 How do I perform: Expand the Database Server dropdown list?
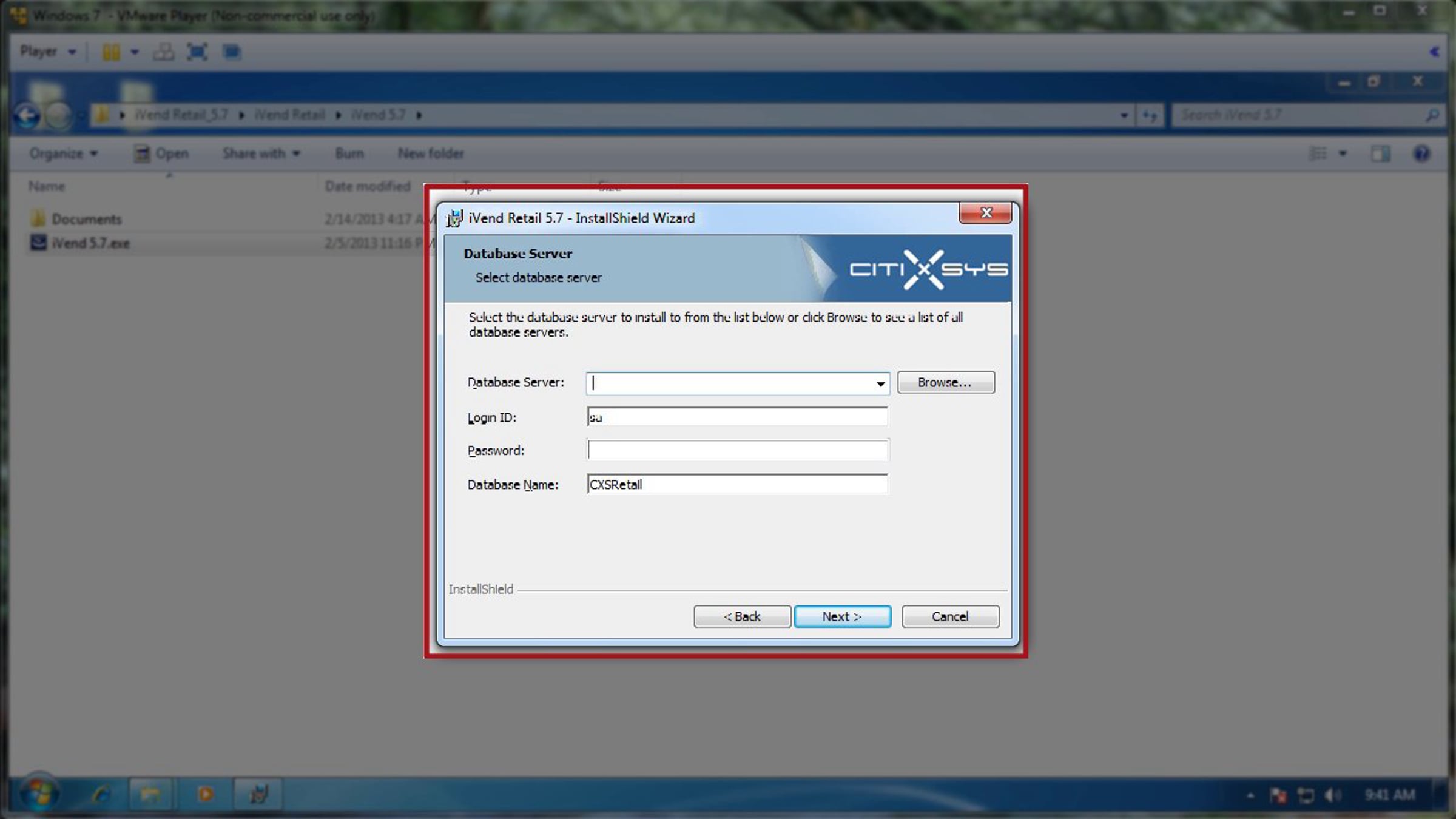880,383
